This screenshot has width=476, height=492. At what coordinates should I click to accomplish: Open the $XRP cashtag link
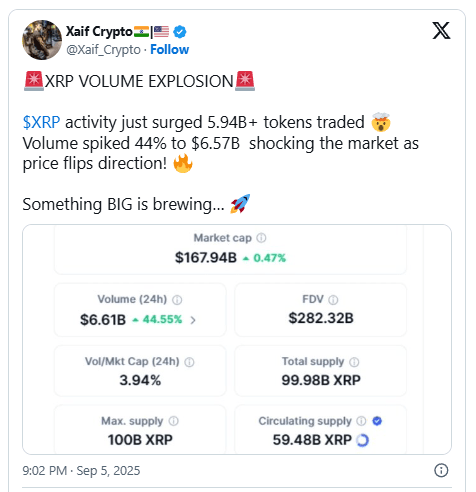coord(41,122)
